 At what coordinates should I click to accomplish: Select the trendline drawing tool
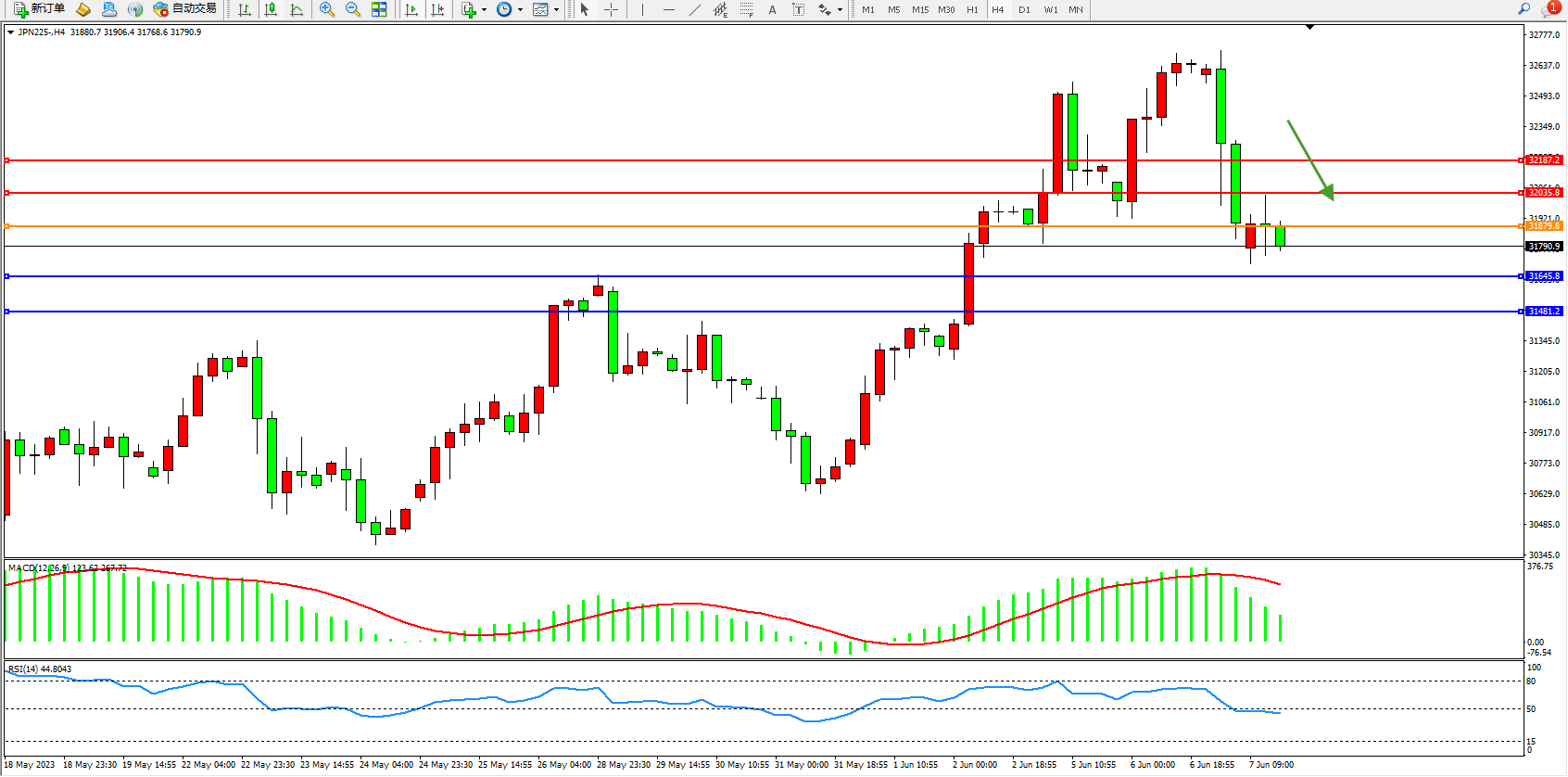coord(695,9)
